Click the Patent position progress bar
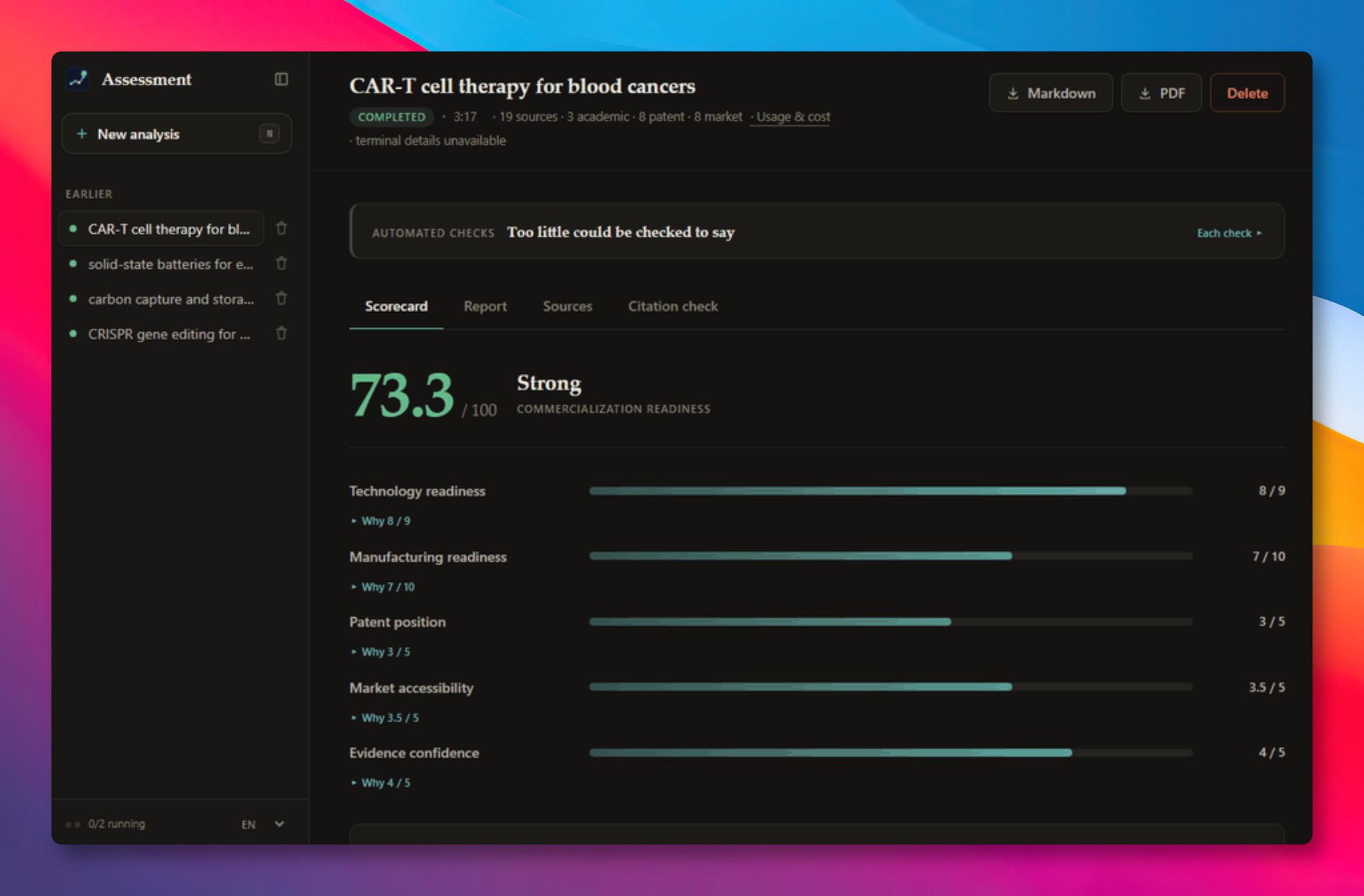 890,622
